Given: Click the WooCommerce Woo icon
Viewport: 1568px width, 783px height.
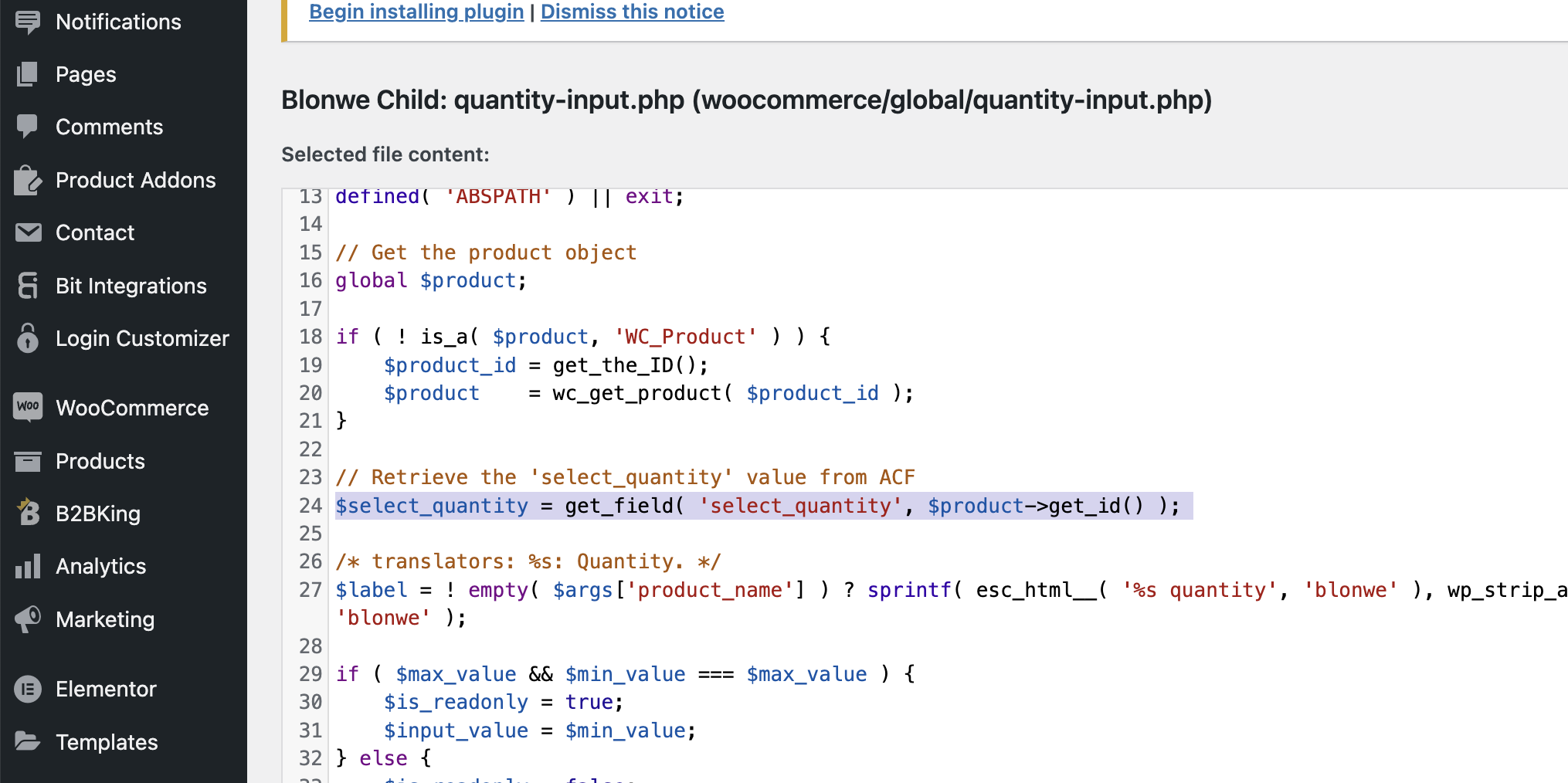Looking at the screenshot, I should 28,408.
